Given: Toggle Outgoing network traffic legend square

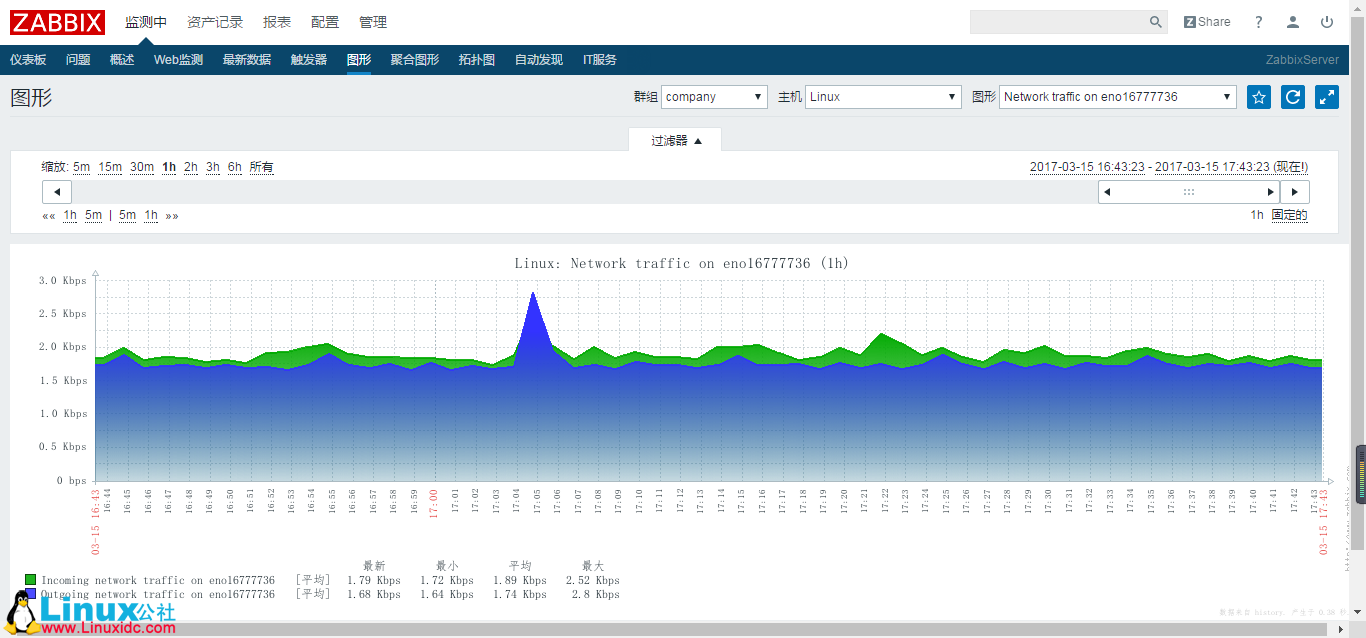Looking at the screenshot, I should tap(29, 594).
